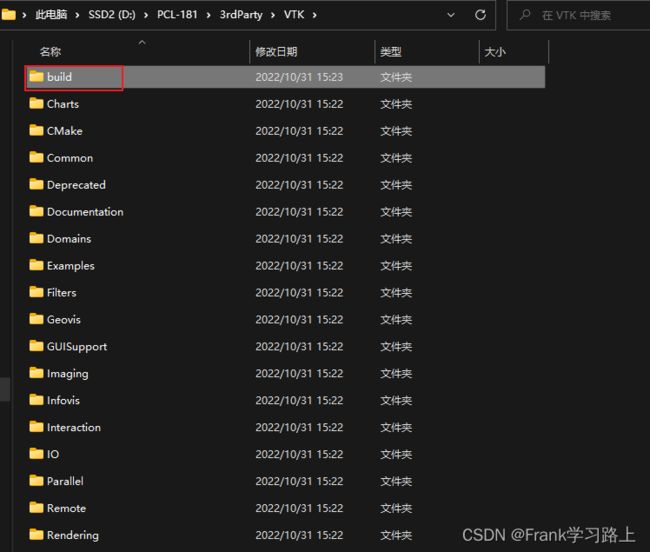Image resolution: width=650 pixels, height=552 pixels.
Task: Focus the VTK search input field
Action: tap(578, 15)
